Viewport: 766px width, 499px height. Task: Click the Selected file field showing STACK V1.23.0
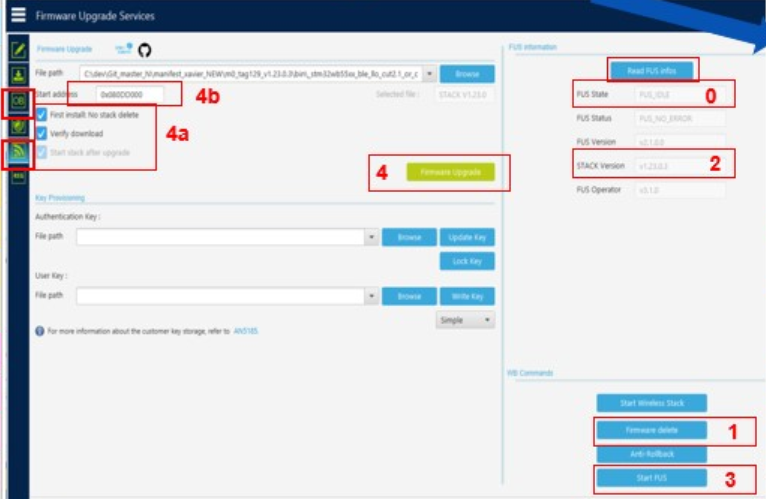[464, 94]
